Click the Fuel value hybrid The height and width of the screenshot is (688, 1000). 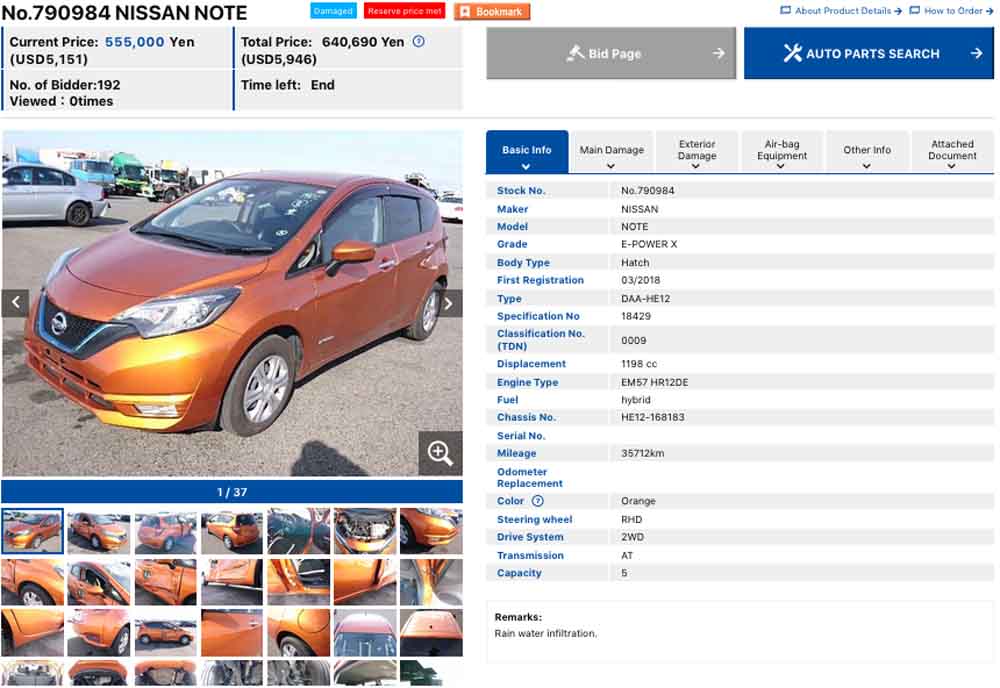pyautogui.click(x=635, y=400)
